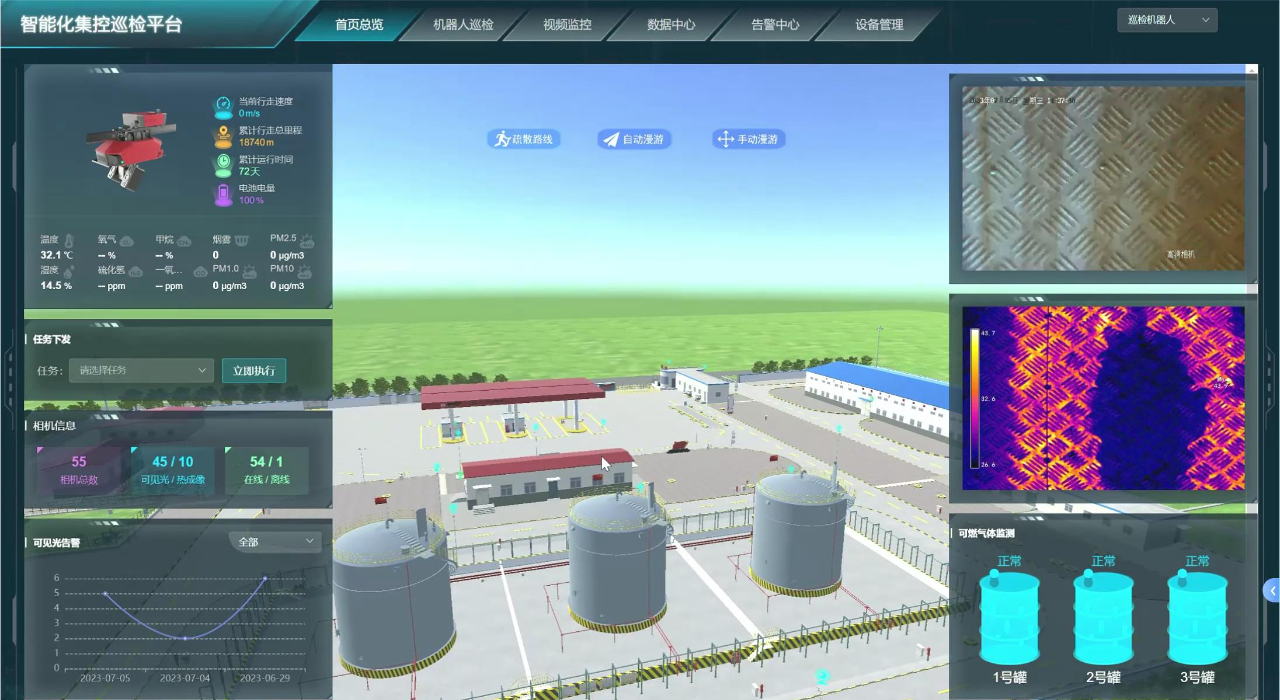
Task: Open the 巡检机器人 selector dropdown
Action: click(x=1166, y=20)
